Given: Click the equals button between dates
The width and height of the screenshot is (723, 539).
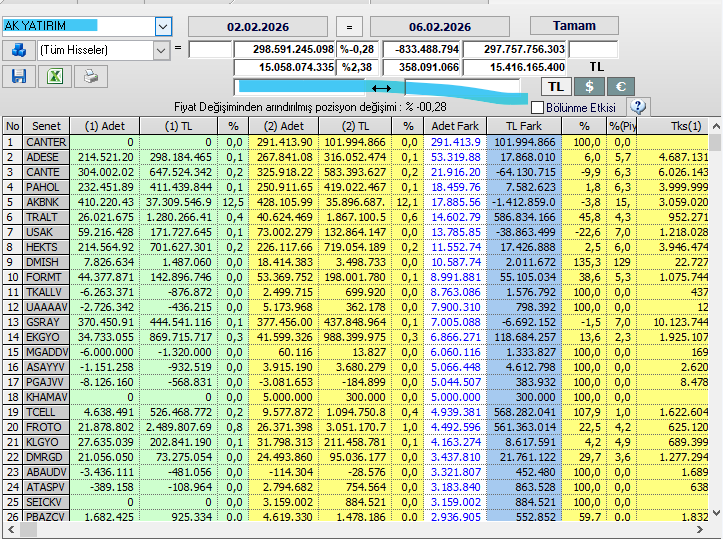Looking at the screenshot, I should pyautogui.click(x=349, y=27).
